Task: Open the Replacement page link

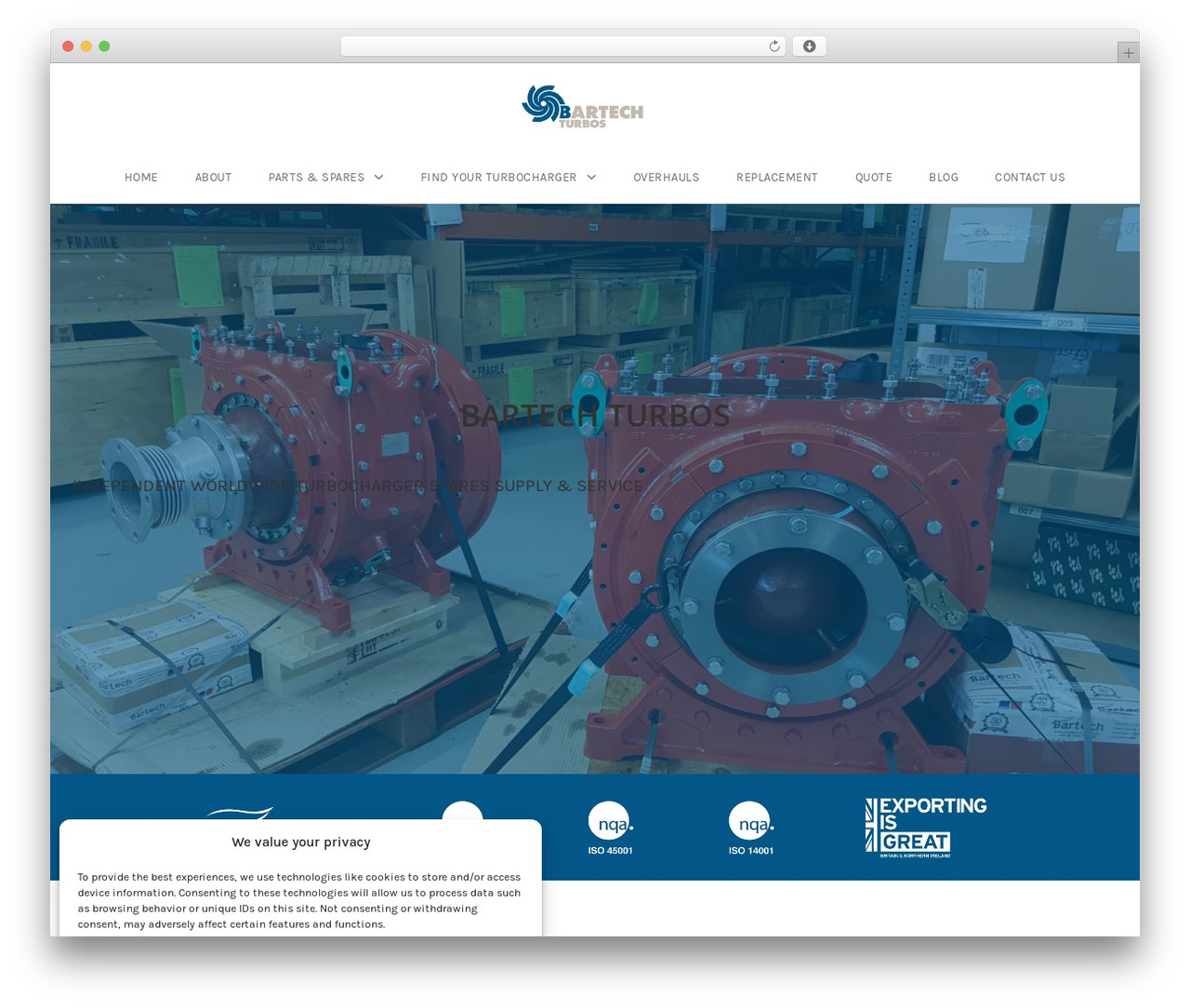Action: tap(777, 178)
